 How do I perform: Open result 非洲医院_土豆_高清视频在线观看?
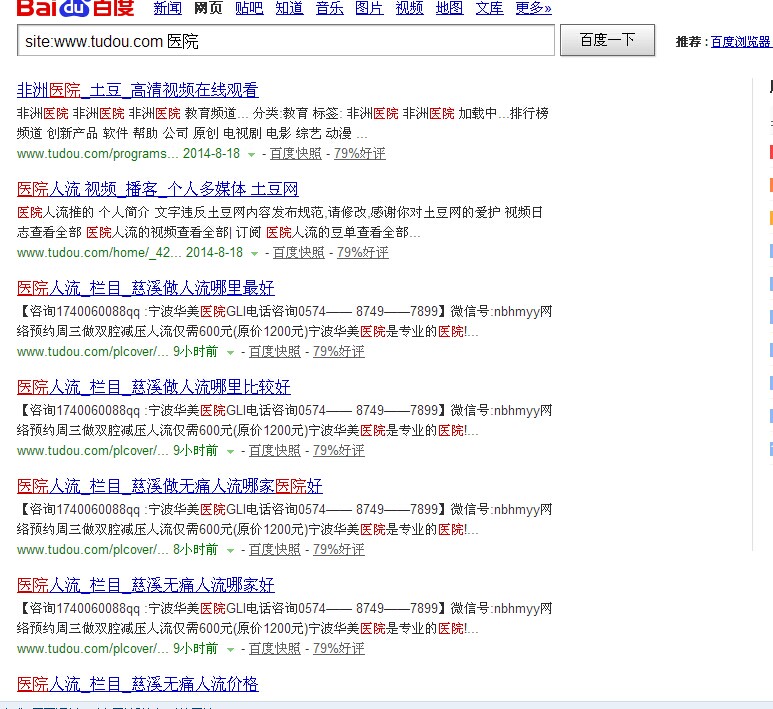click(x=137, y=90)
